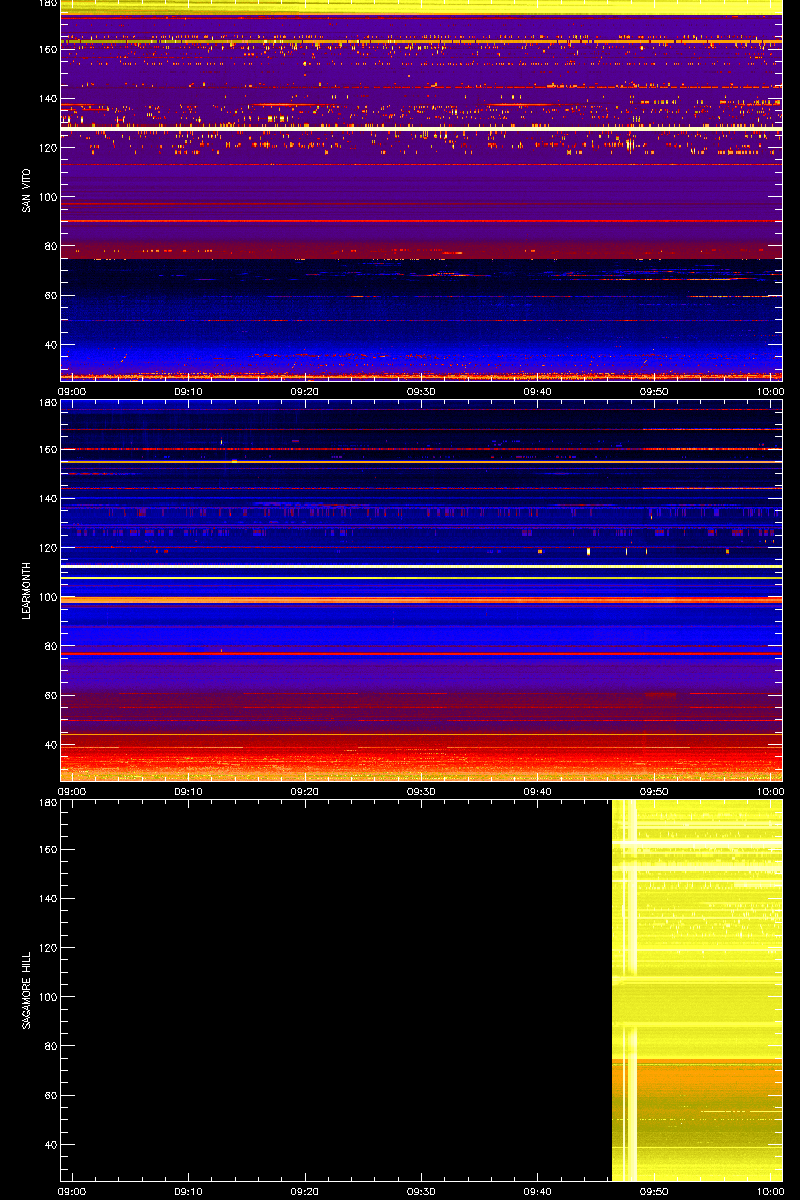Click 09:10 time label under Sagamore Hill panel
Screen dimensions: 800x1200
(x=188, y=1192)
